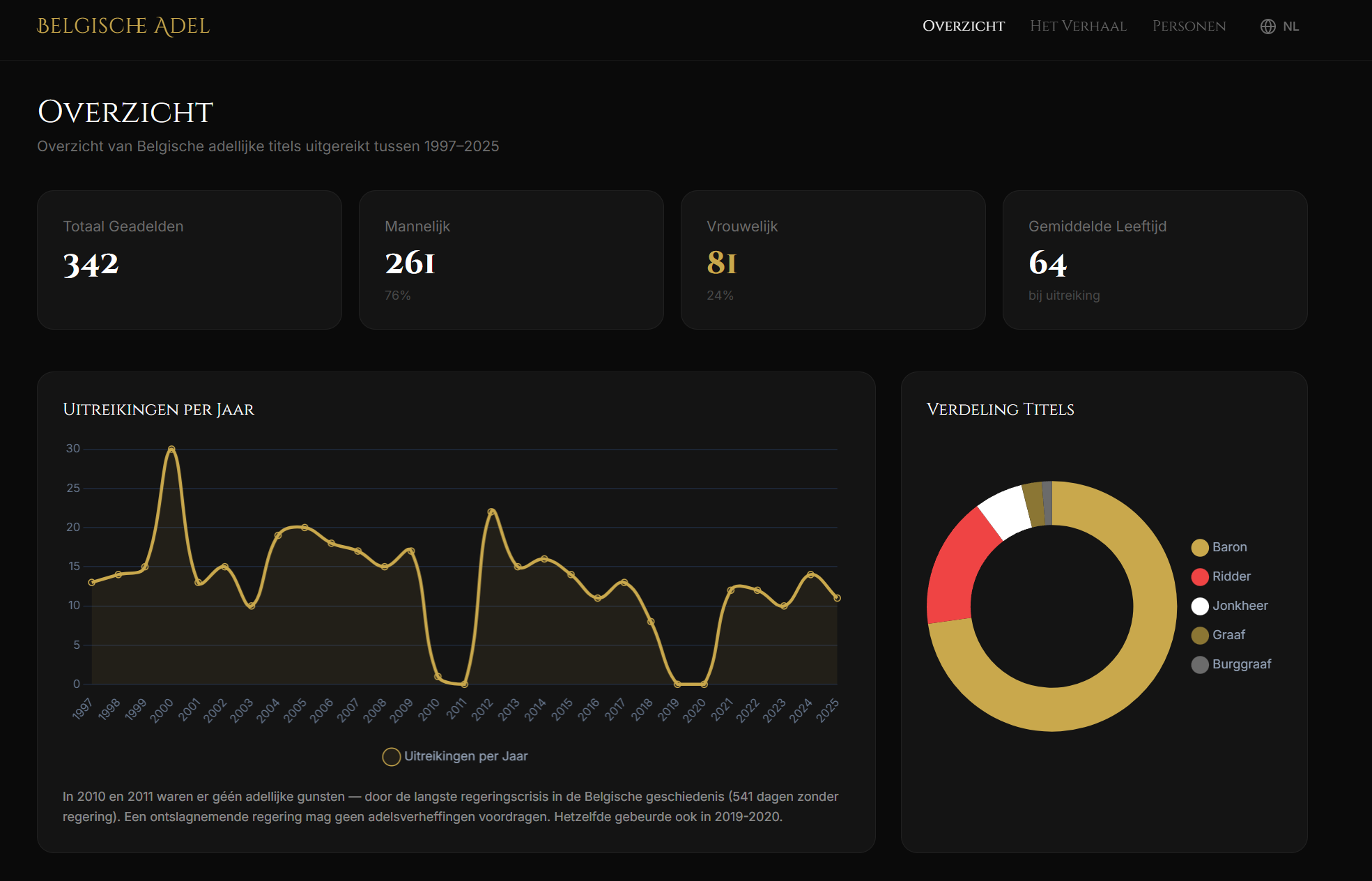Click the Burggraaf grey legend dot
1372x881 pixels.
(x=1199, y=665)
